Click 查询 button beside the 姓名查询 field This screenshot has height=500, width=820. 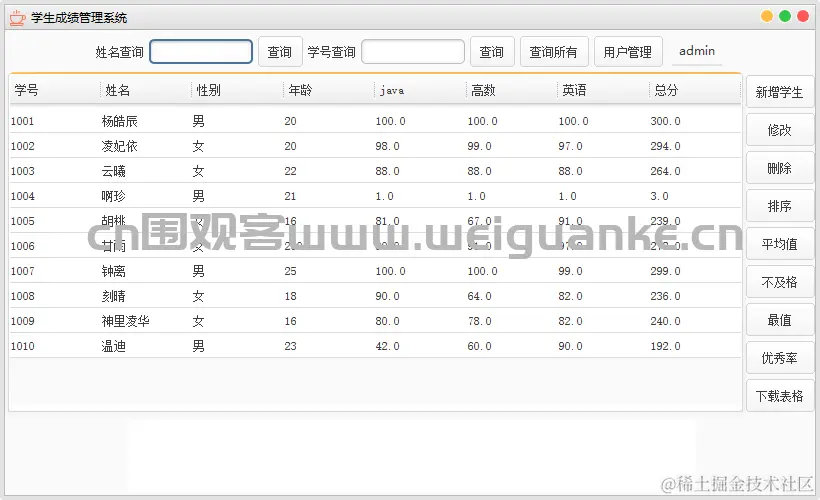tap(280, 52)
